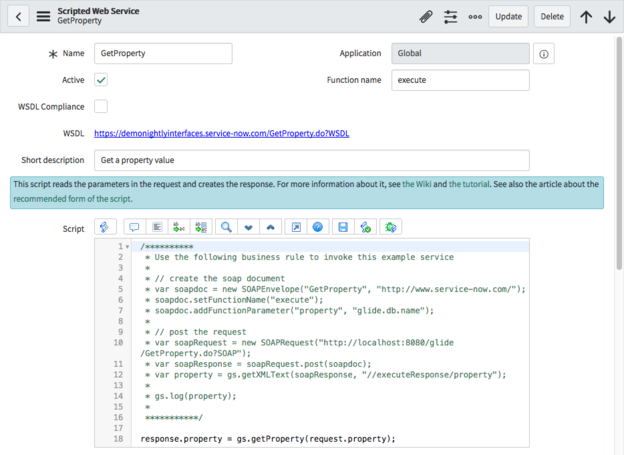Open the personalize form settings sliders icon
The height and width of the screenshot is (455, 624).
(x=450, y=17)
